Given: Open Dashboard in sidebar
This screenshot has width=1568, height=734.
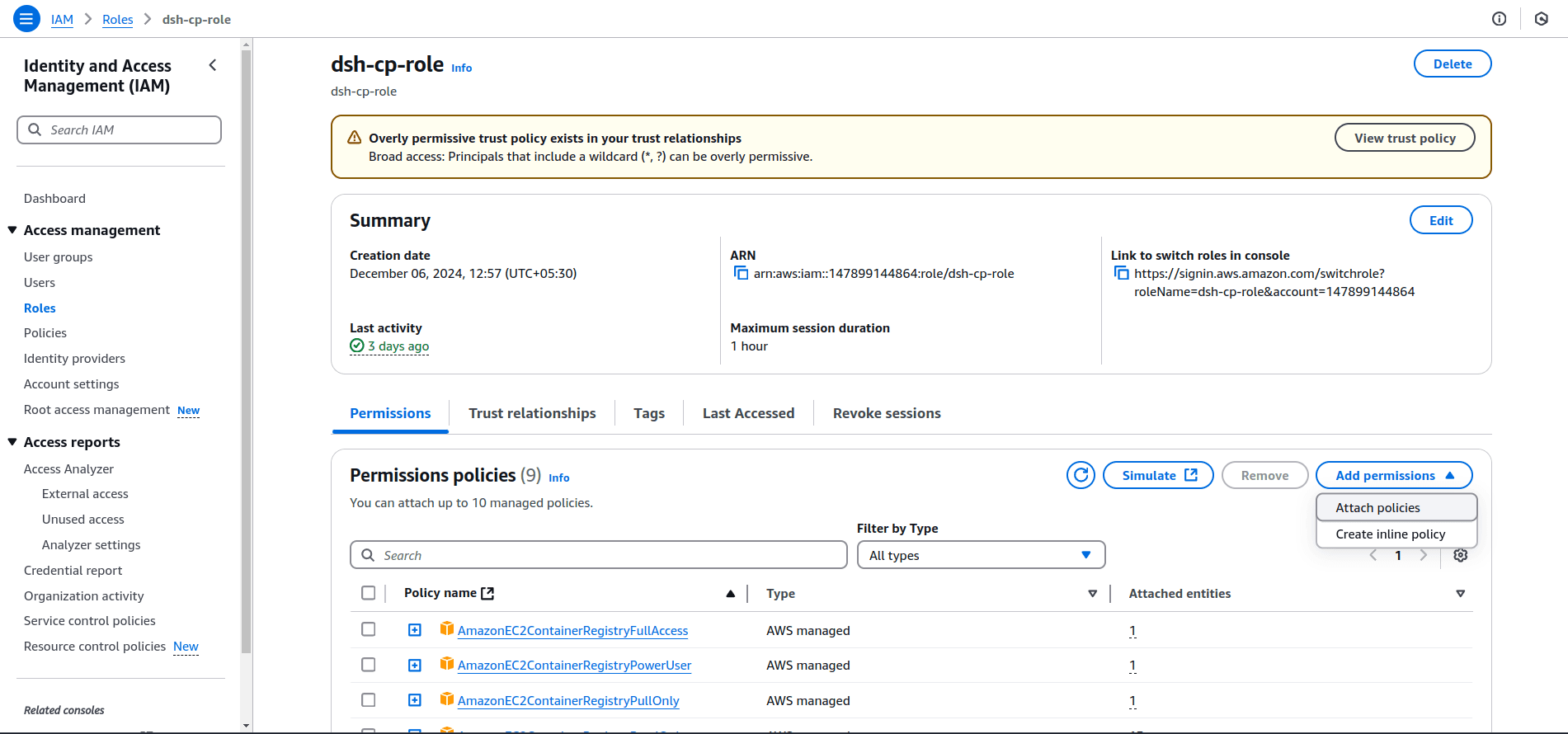Looking at the screenshot, I should click(54, 198).
